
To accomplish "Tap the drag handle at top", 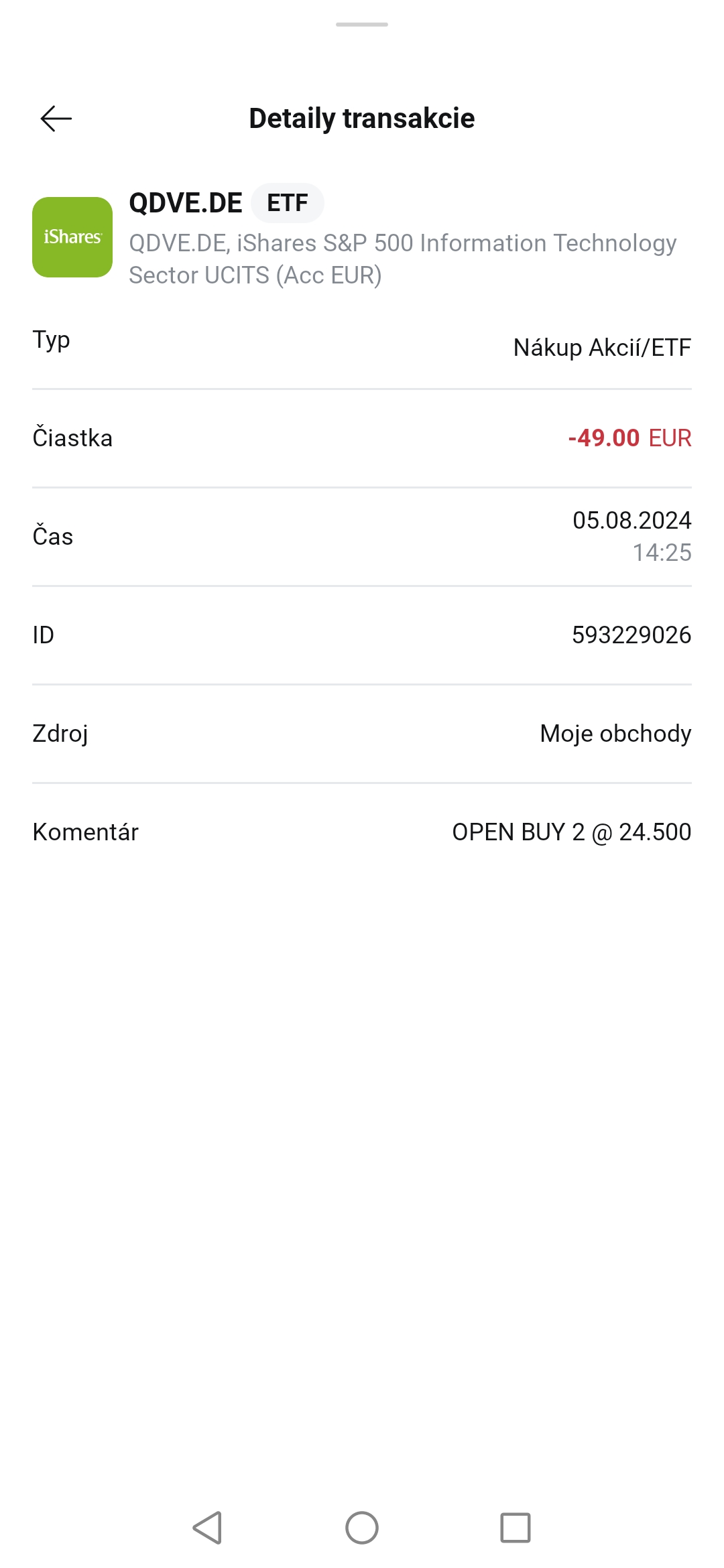I will tap(362, 25).
